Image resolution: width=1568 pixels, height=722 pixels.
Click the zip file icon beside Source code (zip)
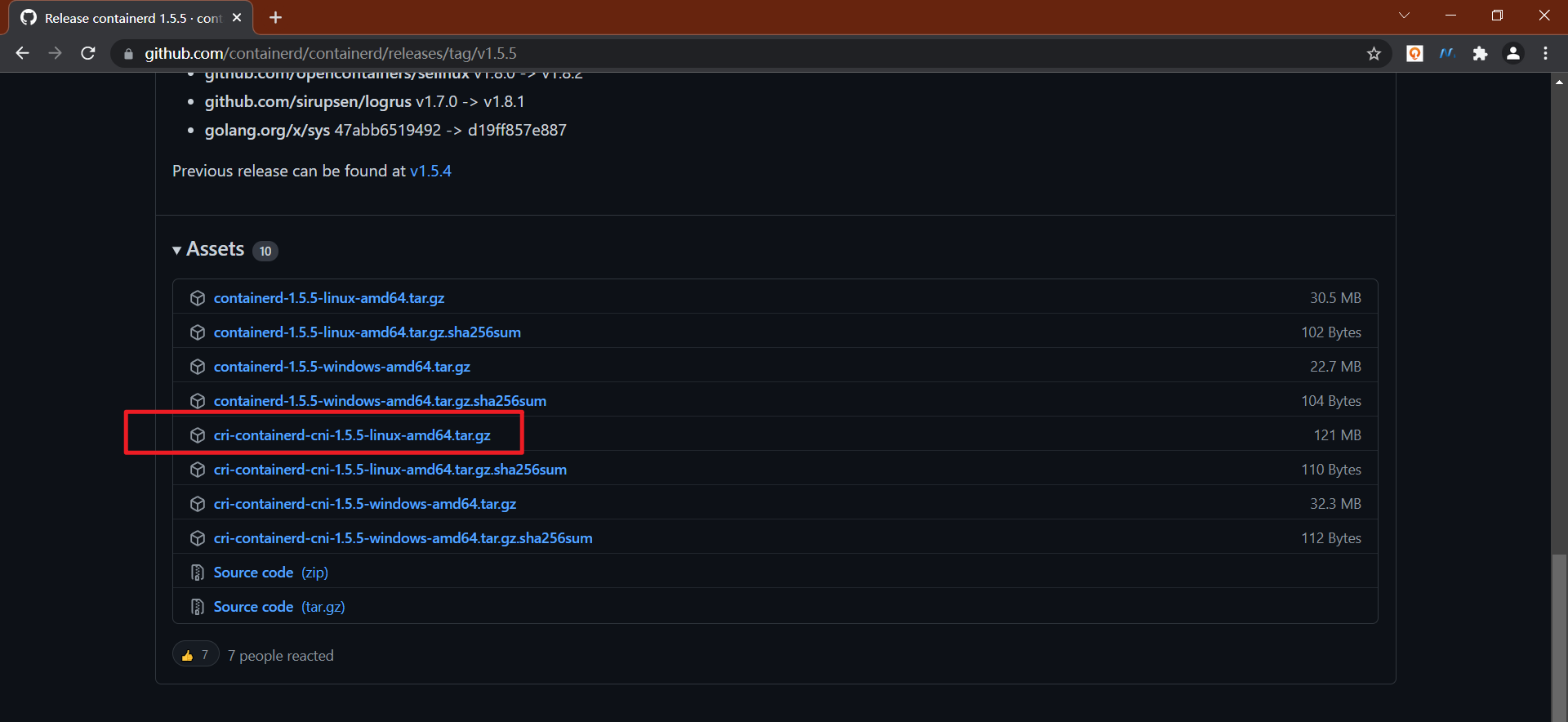tap(198, 573)
